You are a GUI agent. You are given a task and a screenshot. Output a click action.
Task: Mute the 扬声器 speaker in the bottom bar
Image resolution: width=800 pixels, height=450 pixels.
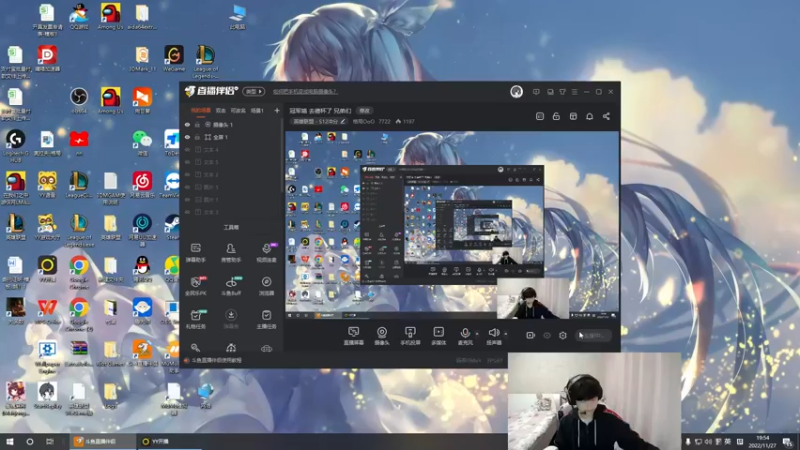pos(494,336)
